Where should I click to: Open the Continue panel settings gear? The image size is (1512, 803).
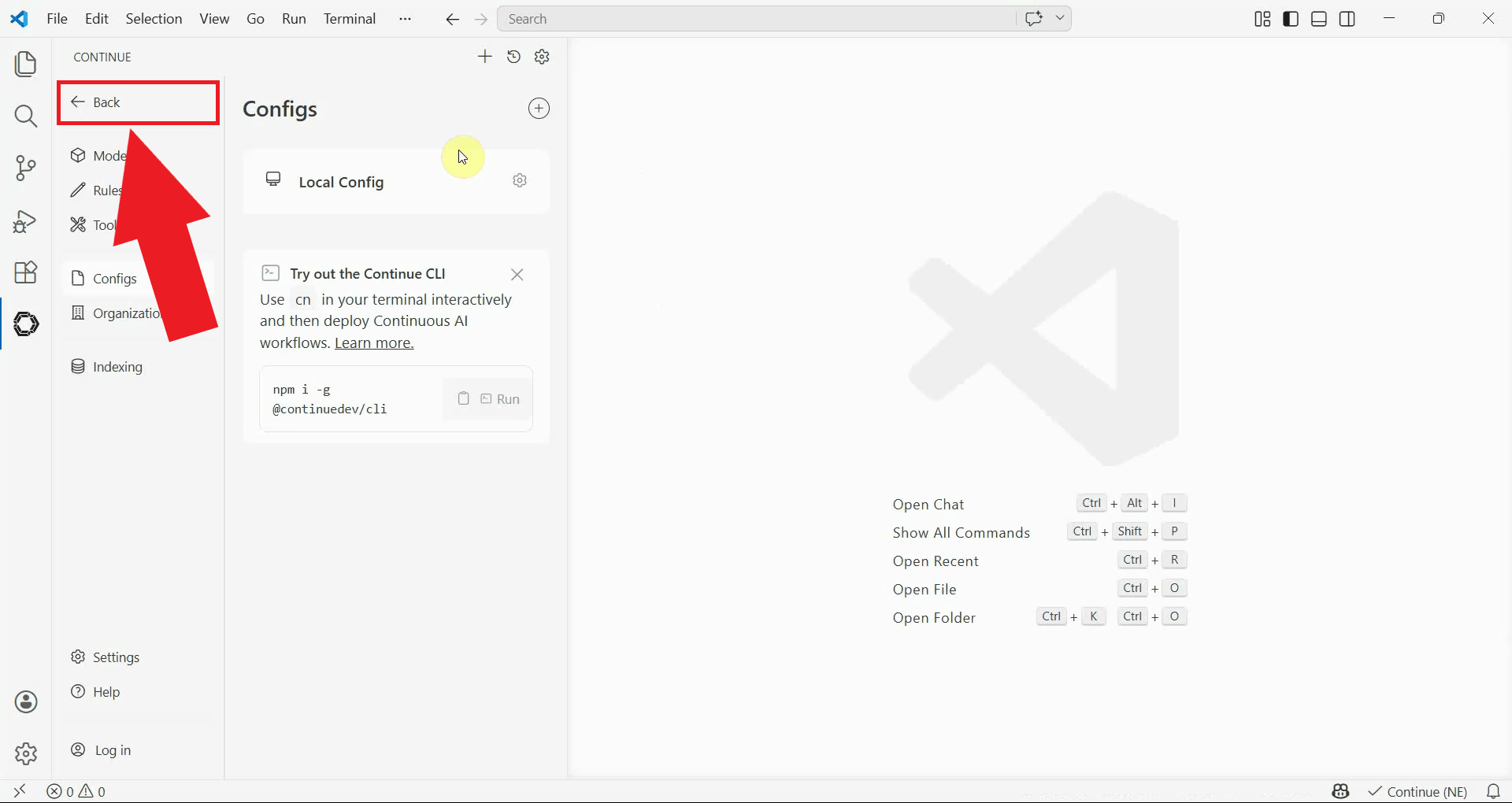[542, 56]
